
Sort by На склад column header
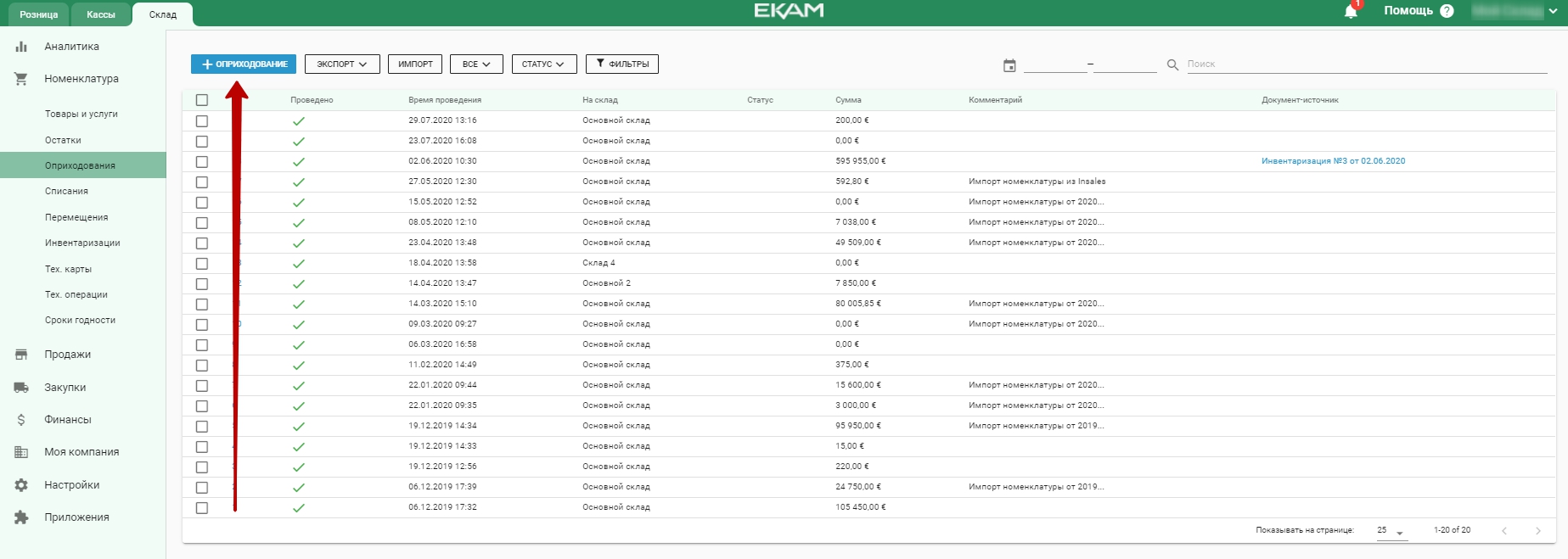600,100
